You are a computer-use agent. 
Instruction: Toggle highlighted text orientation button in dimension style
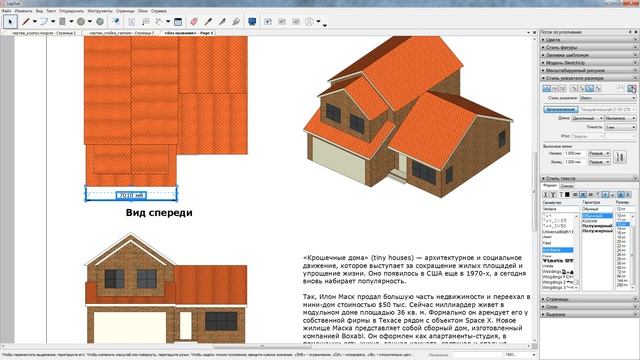(x=590, y=88)
